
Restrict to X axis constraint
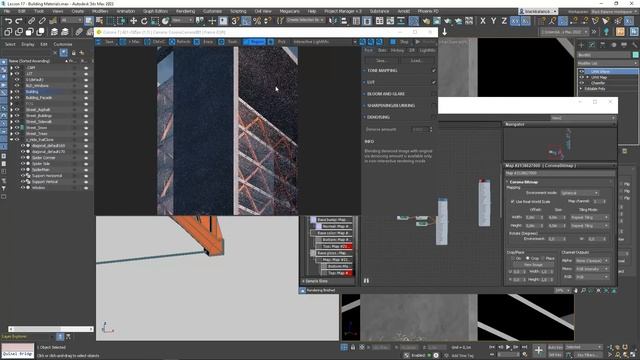click(483, 21)
